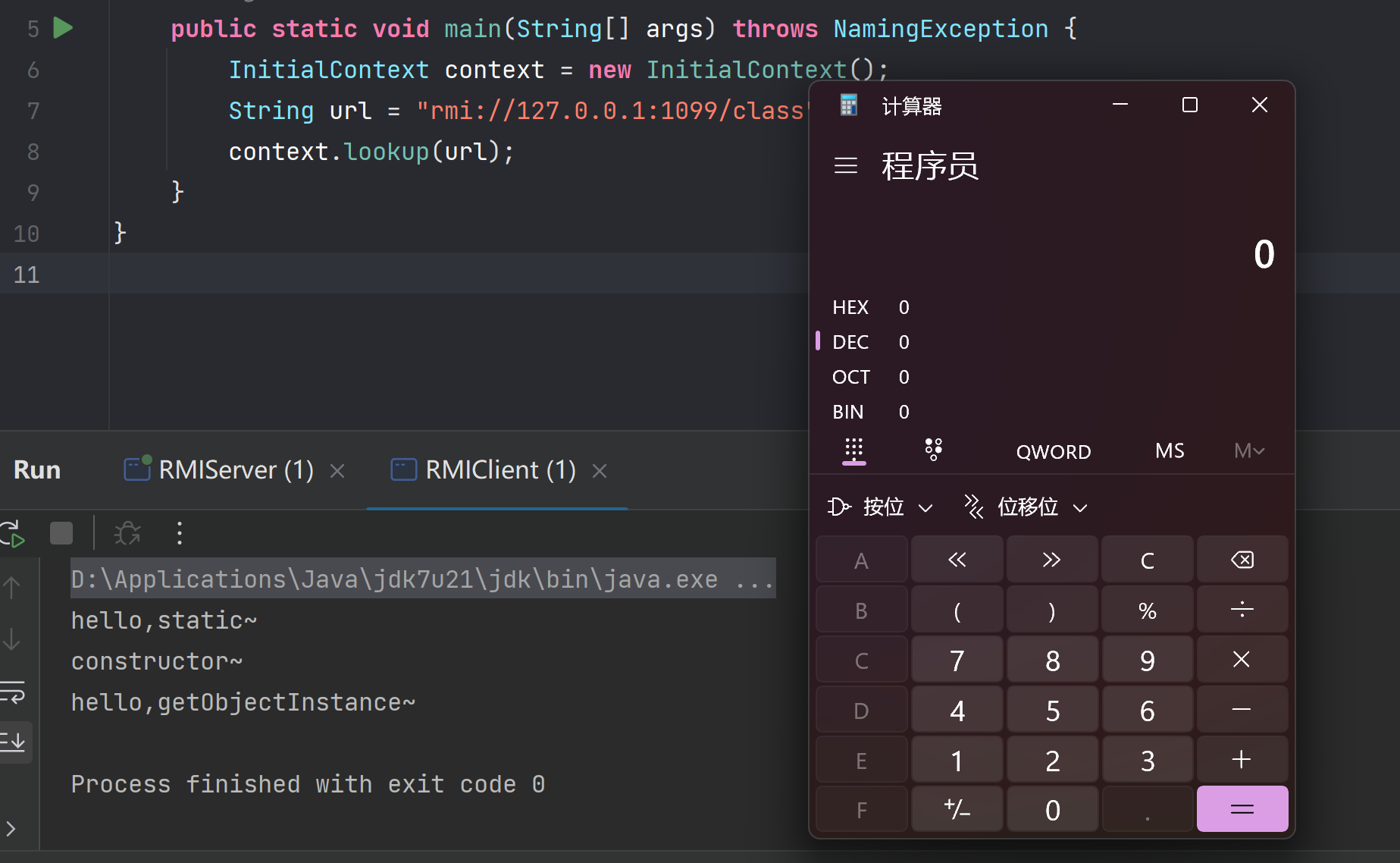Expand the console side chevron
The width and height of the screenshot is (1400, 863).
[11, 828]
